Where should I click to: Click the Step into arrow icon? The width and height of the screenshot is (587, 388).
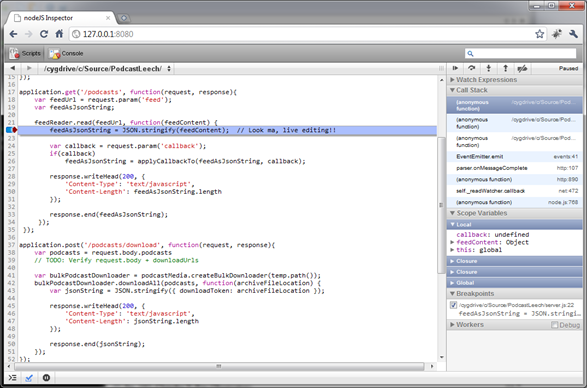pyautogui.click(x=489, y=68)
